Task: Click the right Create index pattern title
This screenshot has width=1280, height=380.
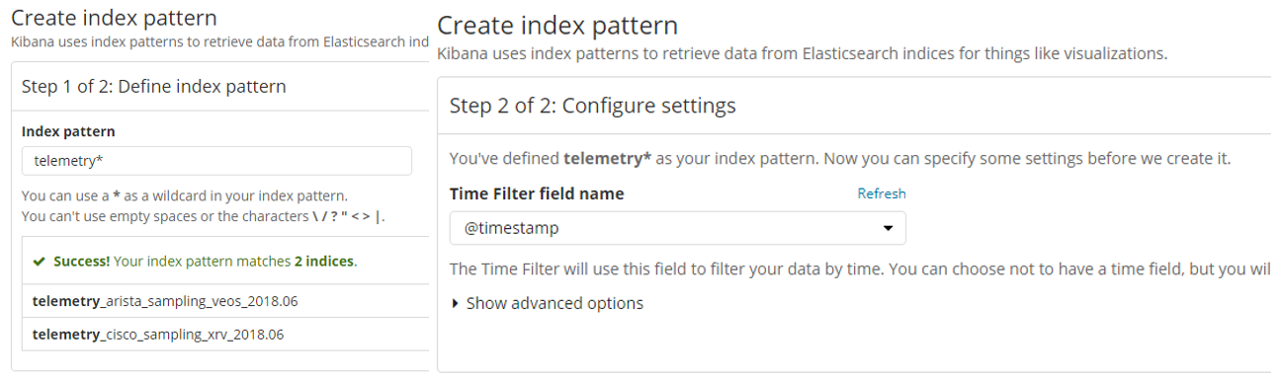Action: [x=558, y=25]
